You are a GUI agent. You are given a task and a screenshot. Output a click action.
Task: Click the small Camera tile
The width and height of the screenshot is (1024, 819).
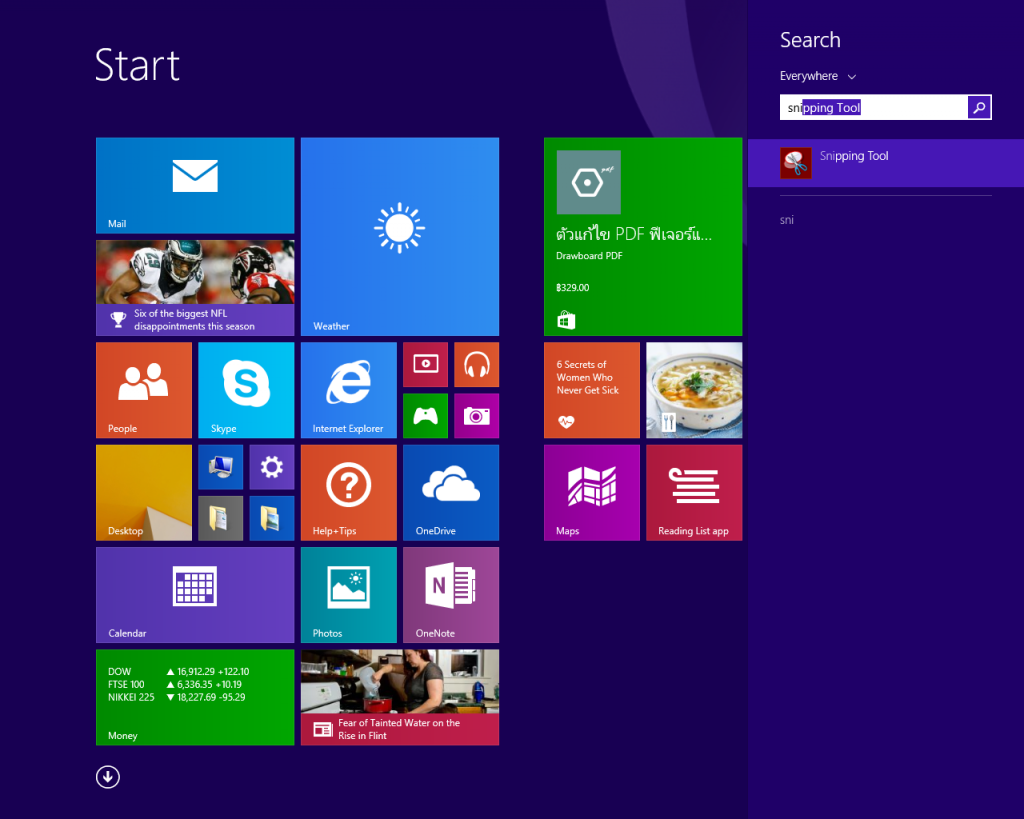pyautogui.click(x=476, y=416)
